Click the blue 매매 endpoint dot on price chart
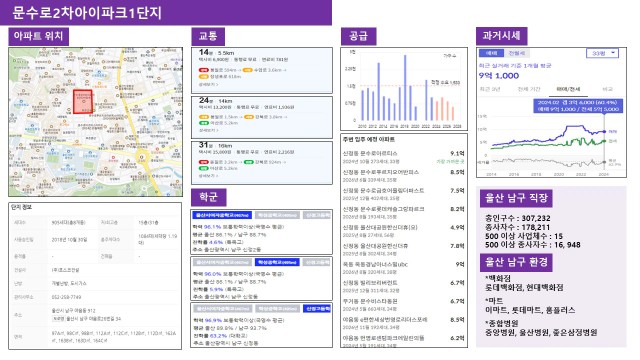The width and height of the screenshot is (640, 360). click(x=604, y=131)
